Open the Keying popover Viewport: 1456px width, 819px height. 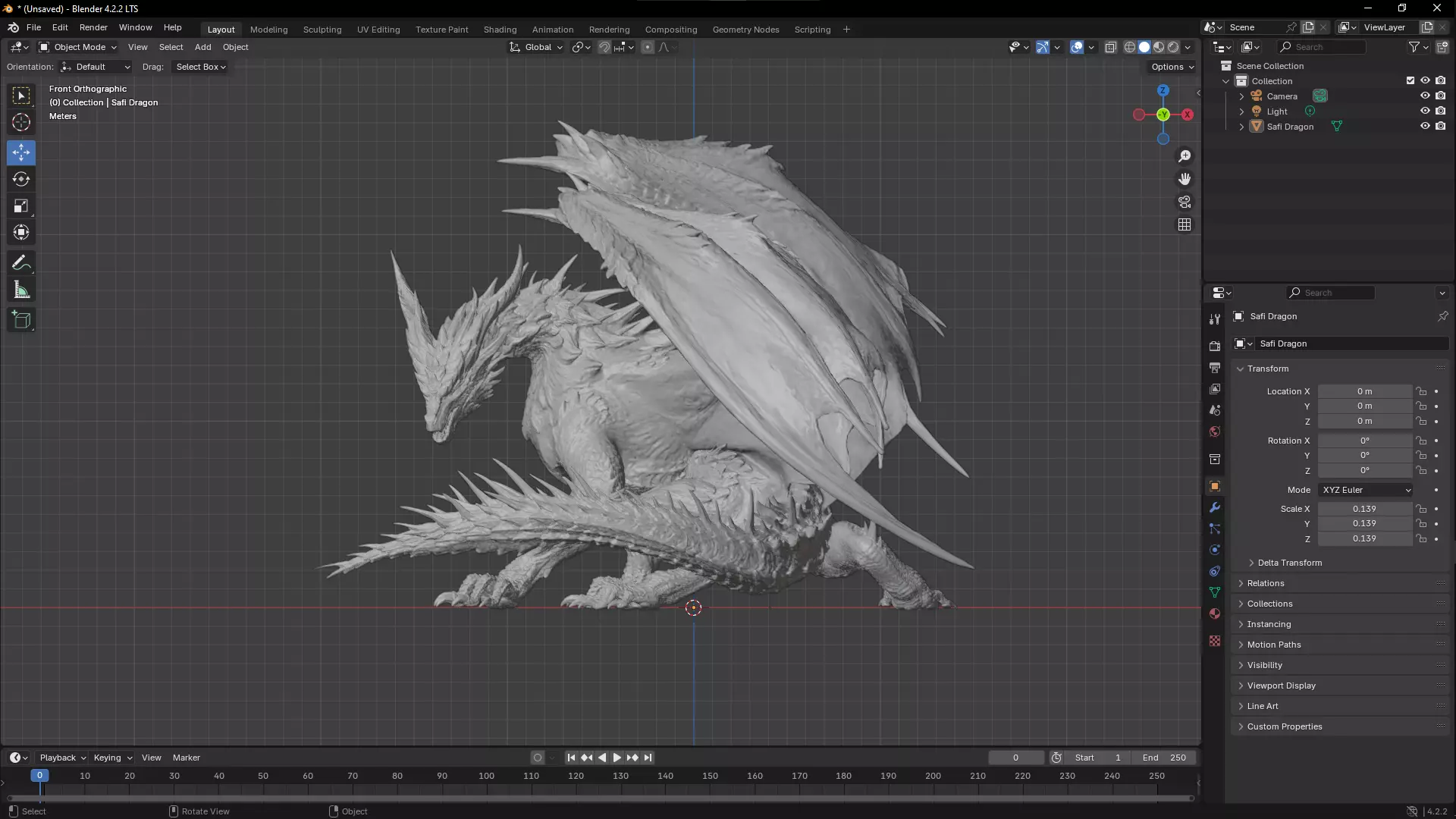point(112,758)
